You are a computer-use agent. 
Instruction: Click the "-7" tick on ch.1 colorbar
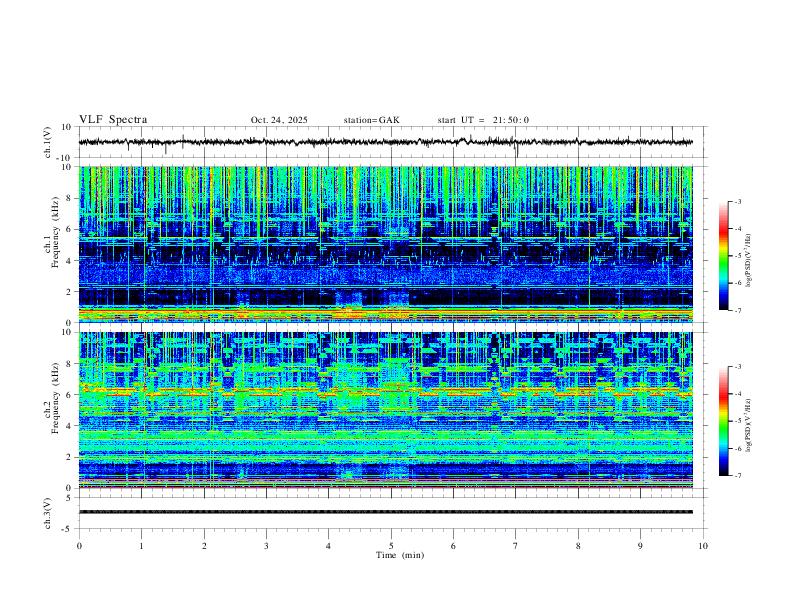738,310
